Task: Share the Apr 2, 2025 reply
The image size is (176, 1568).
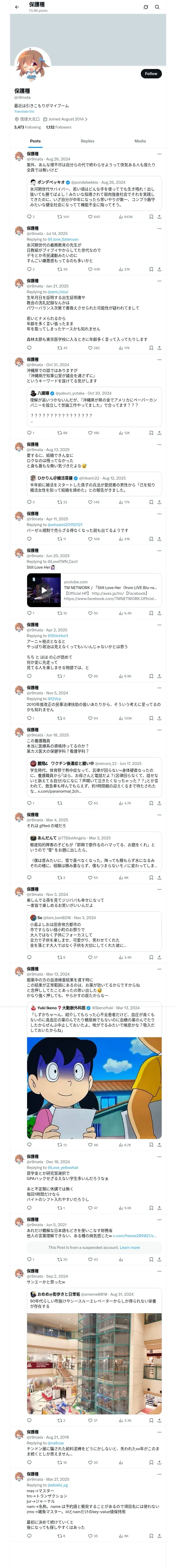Action: (x=159, y=676)
